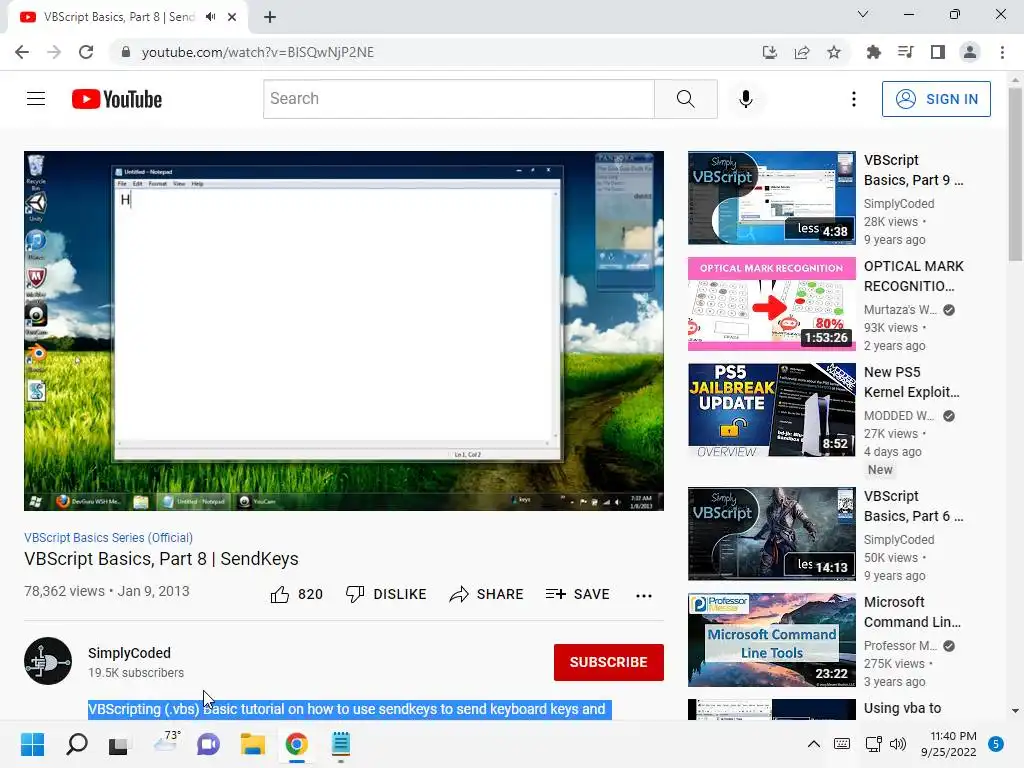Go back in browser history
The width and height of the screenshot is (1024, 768).
tap(22, 52)
